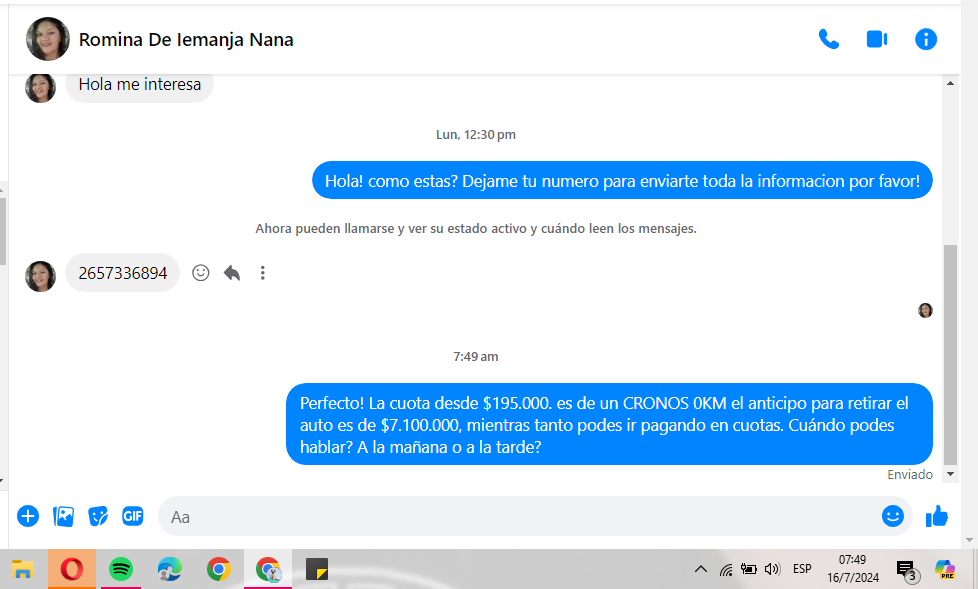This screenshot has height=589, width=978.
Task: Attach a photo file to message
Action: click(x=63, y=516)
